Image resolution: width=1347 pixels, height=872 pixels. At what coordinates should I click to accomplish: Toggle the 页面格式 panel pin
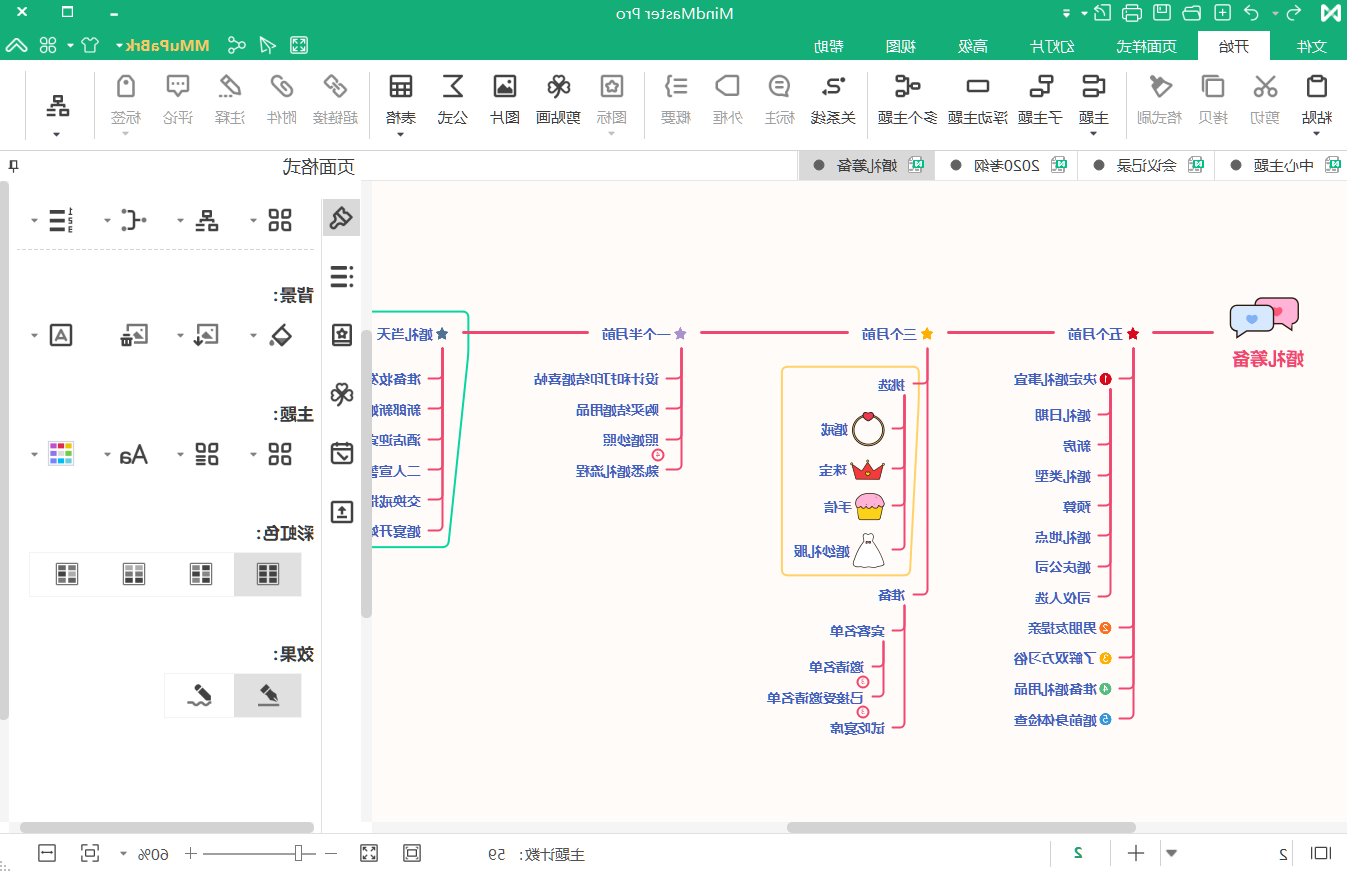point(12,166)
